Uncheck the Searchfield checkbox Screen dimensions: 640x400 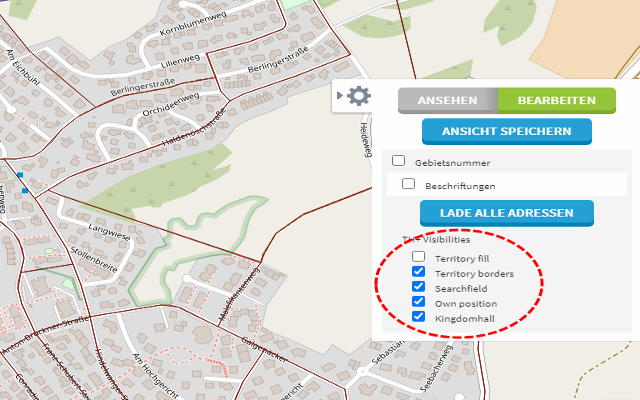419,287
